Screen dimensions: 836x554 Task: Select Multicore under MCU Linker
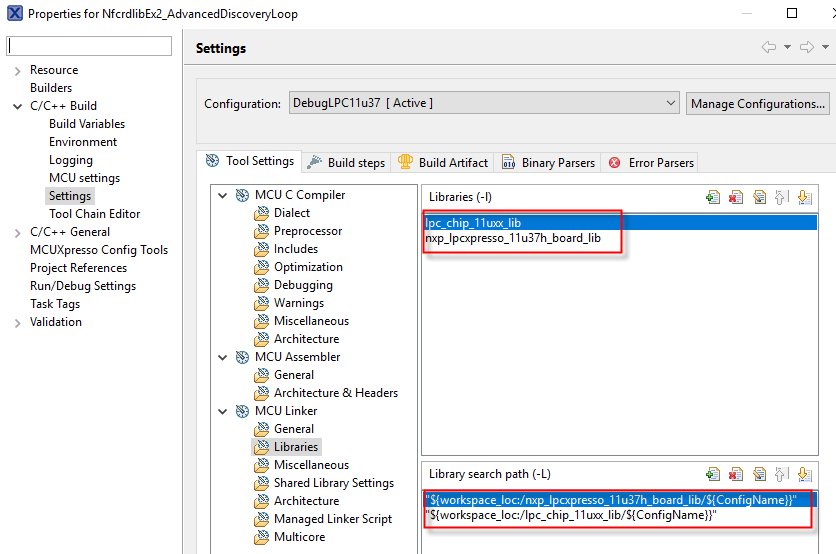click(x=299, y=537)
